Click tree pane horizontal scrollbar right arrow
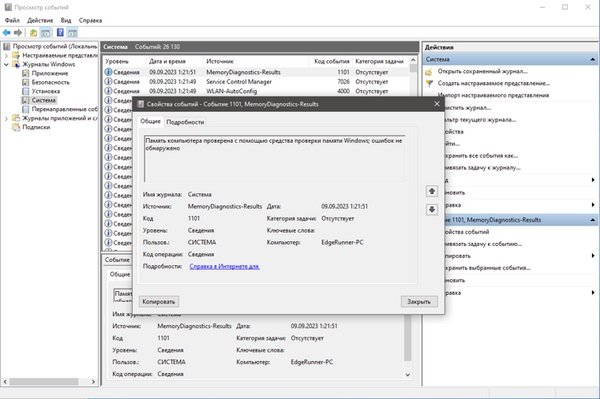Viewport: 600px width, 399px height. pyautogui.click(x=93, y=381)
